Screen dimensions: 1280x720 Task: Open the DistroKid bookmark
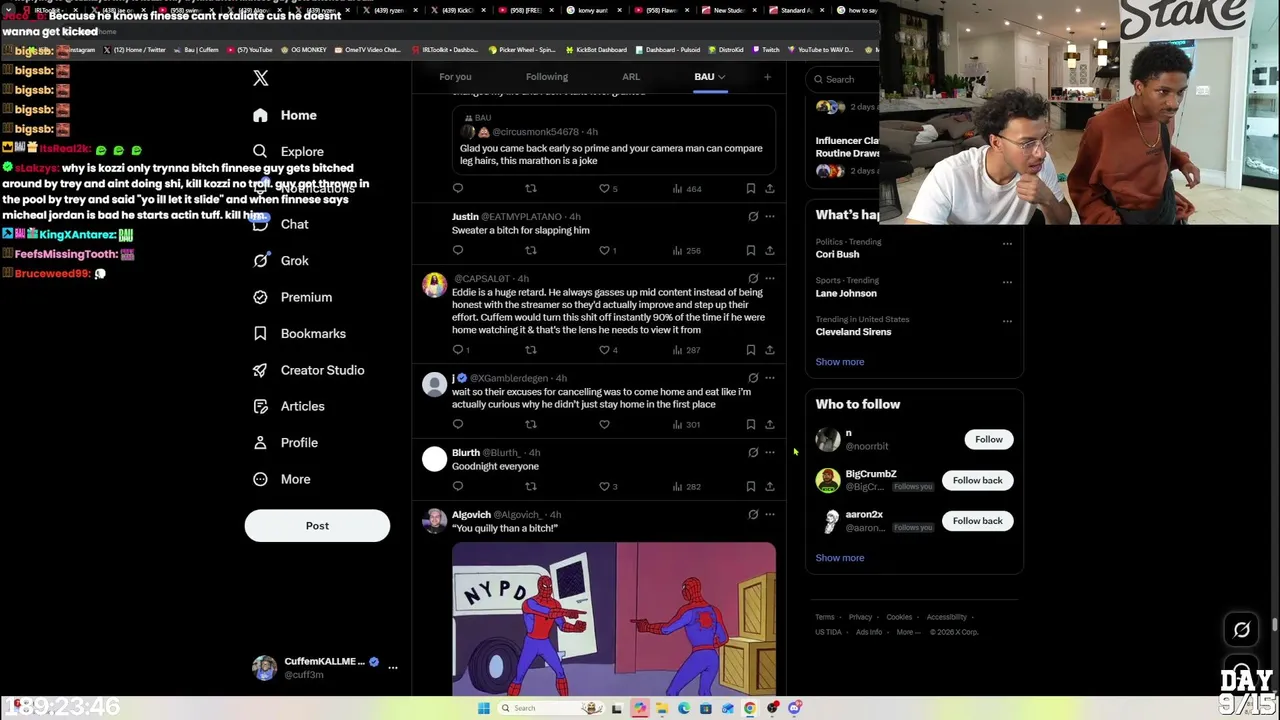tap(726, 50)
